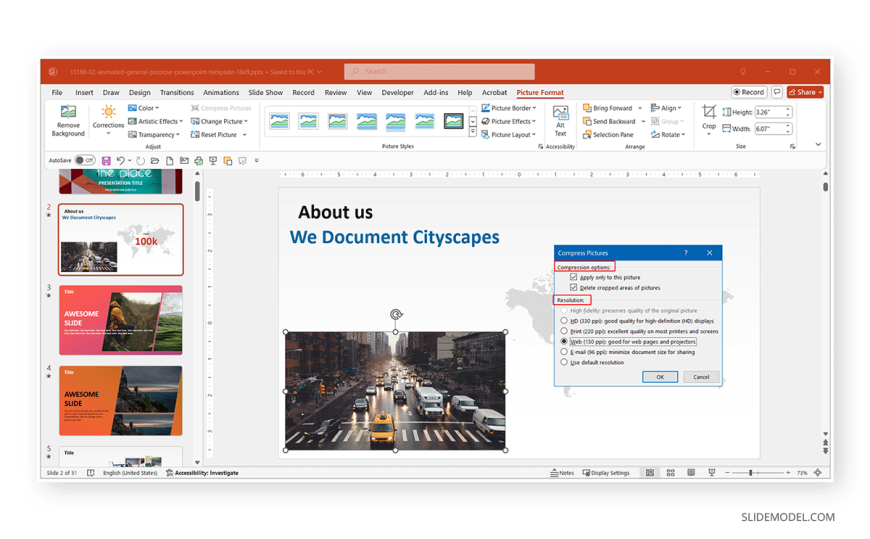Click help question mark in Compress Pictures dialog
The image size is (870, 539).
[686, 253]
